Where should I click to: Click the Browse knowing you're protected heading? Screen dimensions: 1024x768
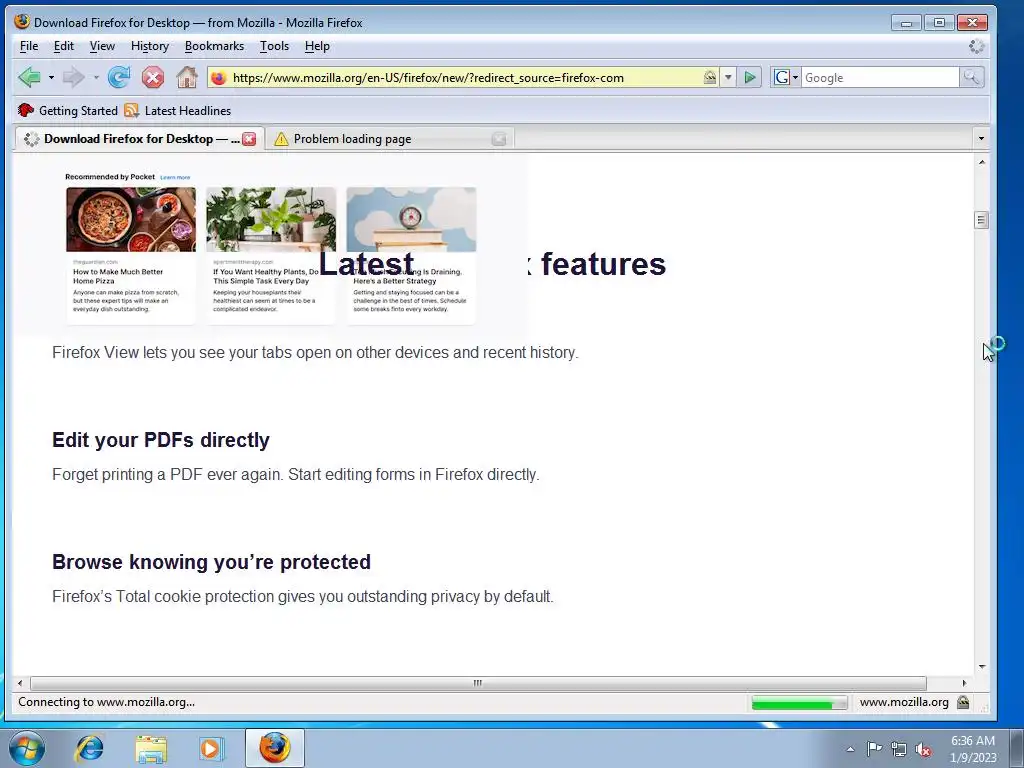pos(212,562)
